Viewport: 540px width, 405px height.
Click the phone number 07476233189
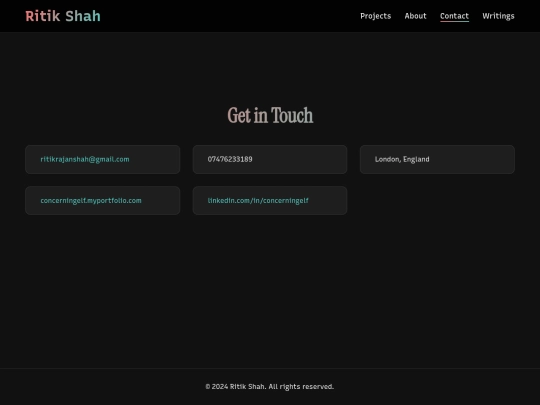(230, 159)
